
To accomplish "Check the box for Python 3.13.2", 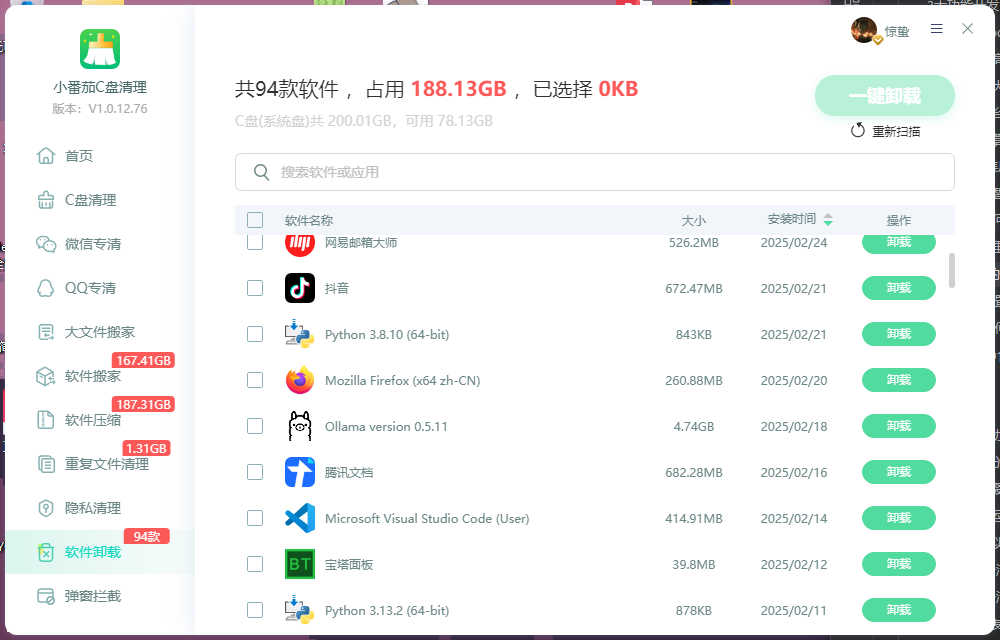I will (255, 610).
